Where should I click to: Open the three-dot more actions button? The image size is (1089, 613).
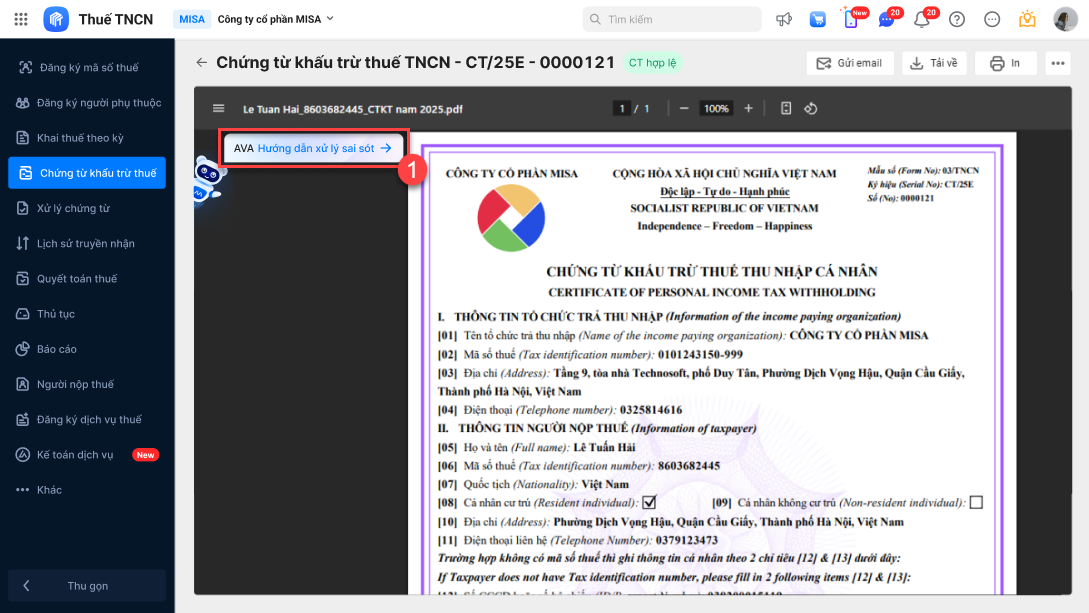(1058, 63)
